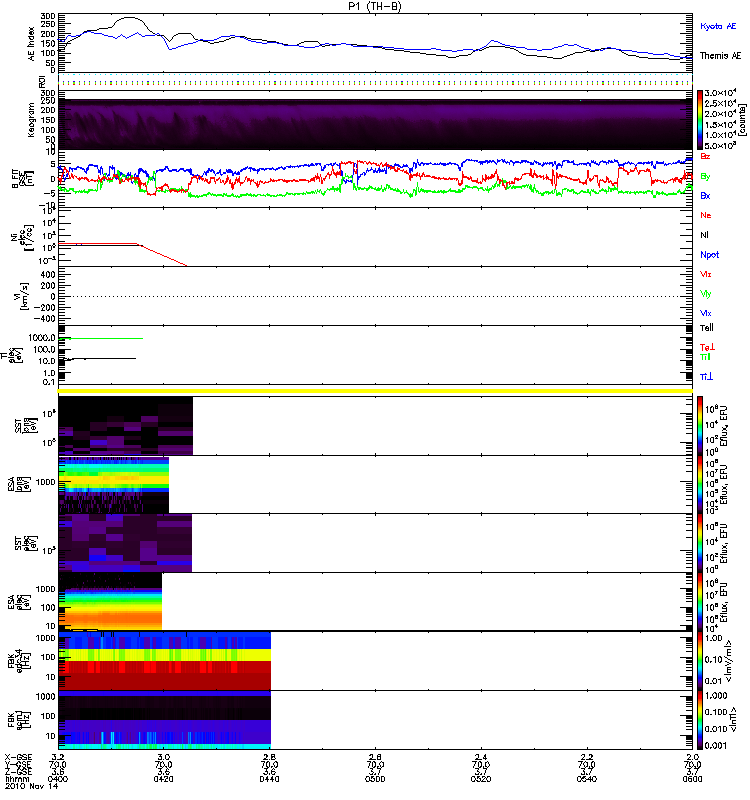Select the "Themis AE" legend label
Image resolution: width=750 pixels, height=800 pixels.
click(720, 56)
